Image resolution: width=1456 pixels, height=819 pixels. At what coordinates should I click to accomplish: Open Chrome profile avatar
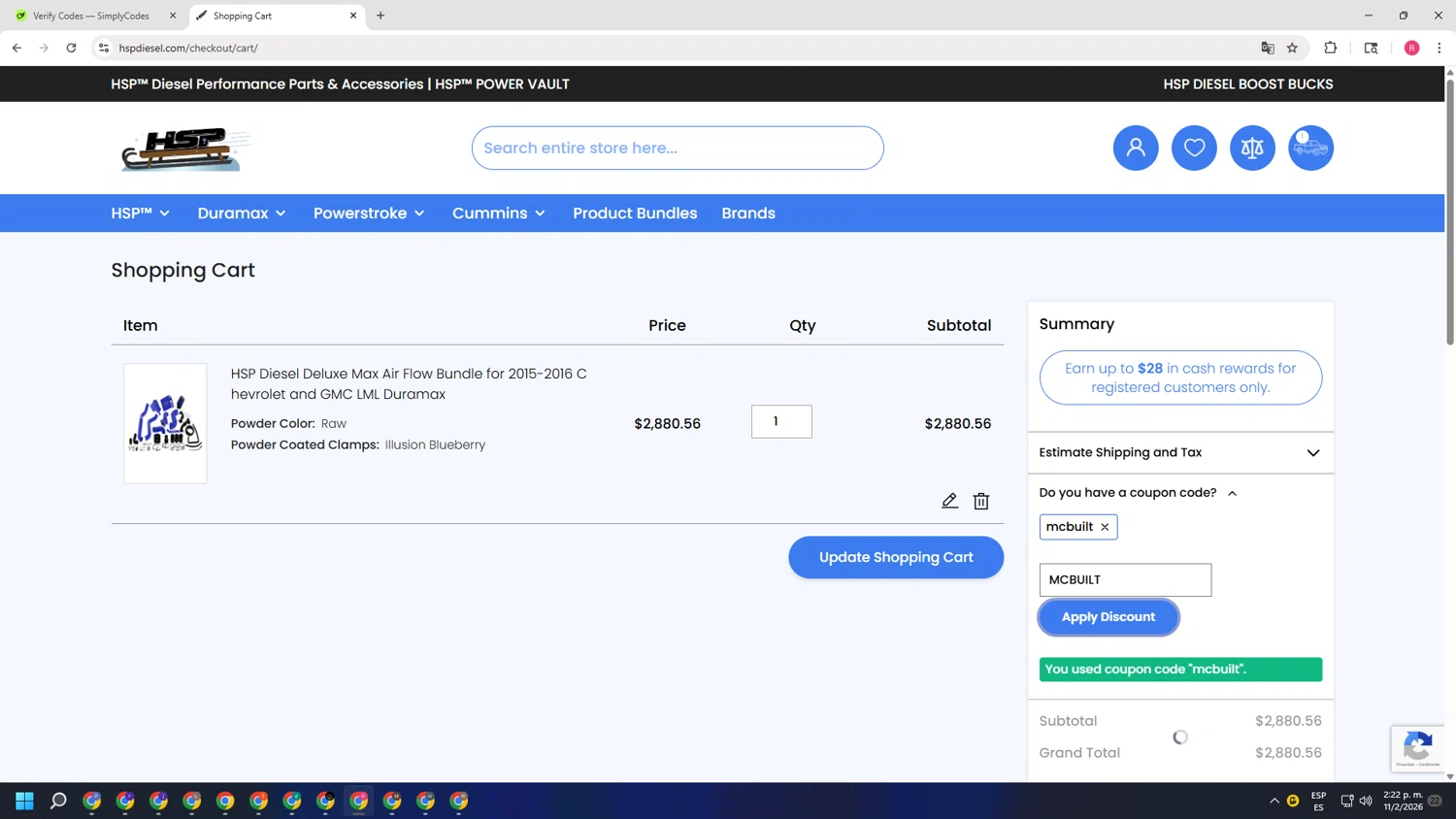pyautogui.click(x=1411, y=48)
